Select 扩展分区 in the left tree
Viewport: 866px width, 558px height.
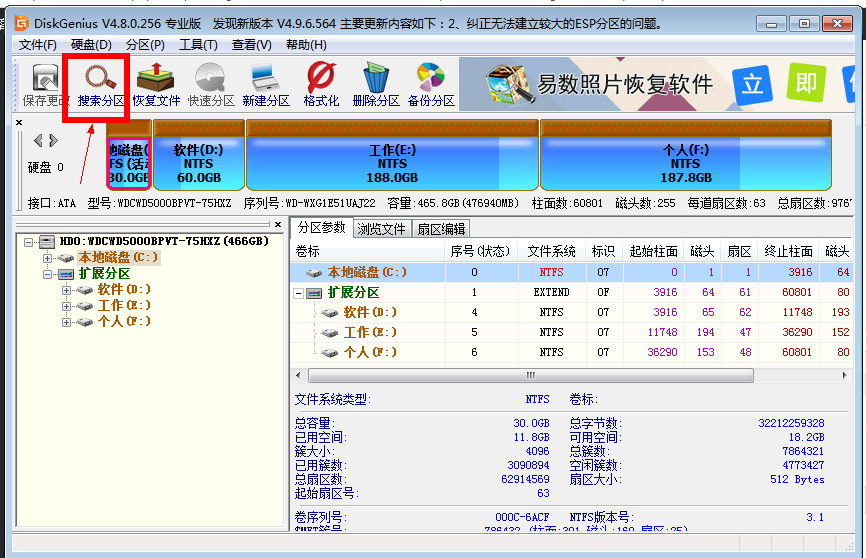[x=104, y=273]
